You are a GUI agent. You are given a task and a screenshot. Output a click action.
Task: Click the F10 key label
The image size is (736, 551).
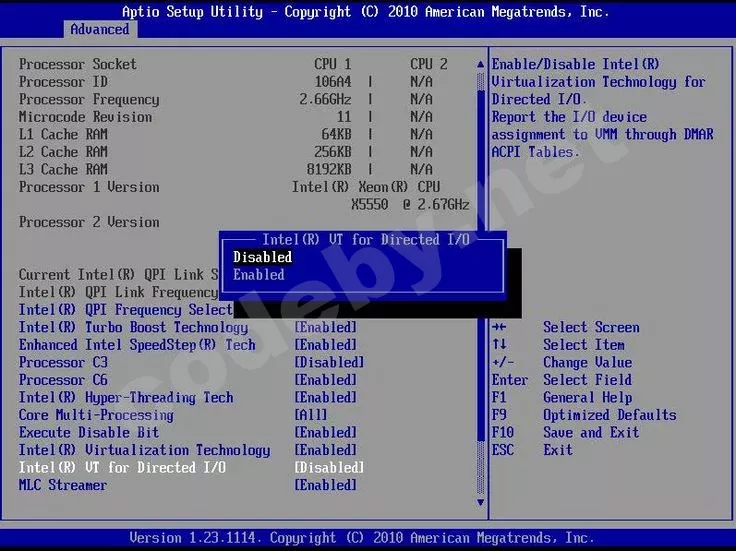[x=503, y=432]
